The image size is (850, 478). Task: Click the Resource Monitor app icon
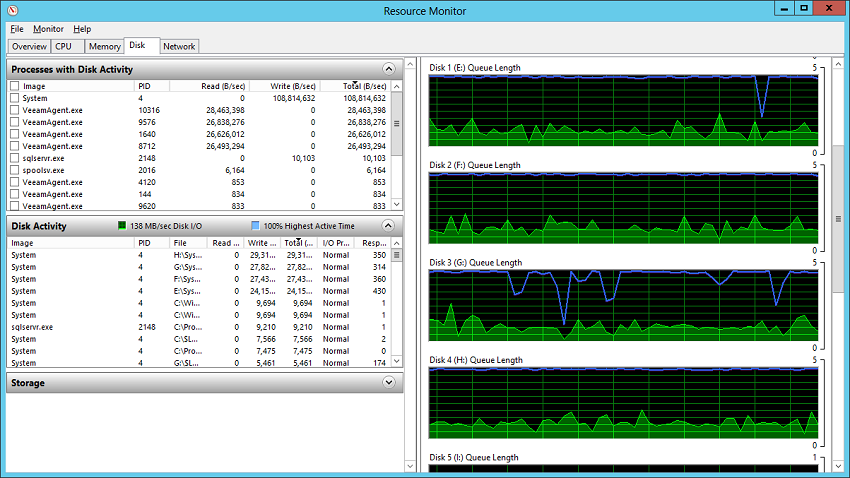tap(12, 10)
